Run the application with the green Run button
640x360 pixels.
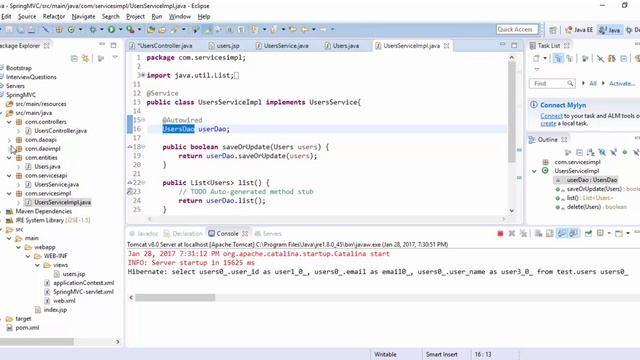tap(111, 29)
